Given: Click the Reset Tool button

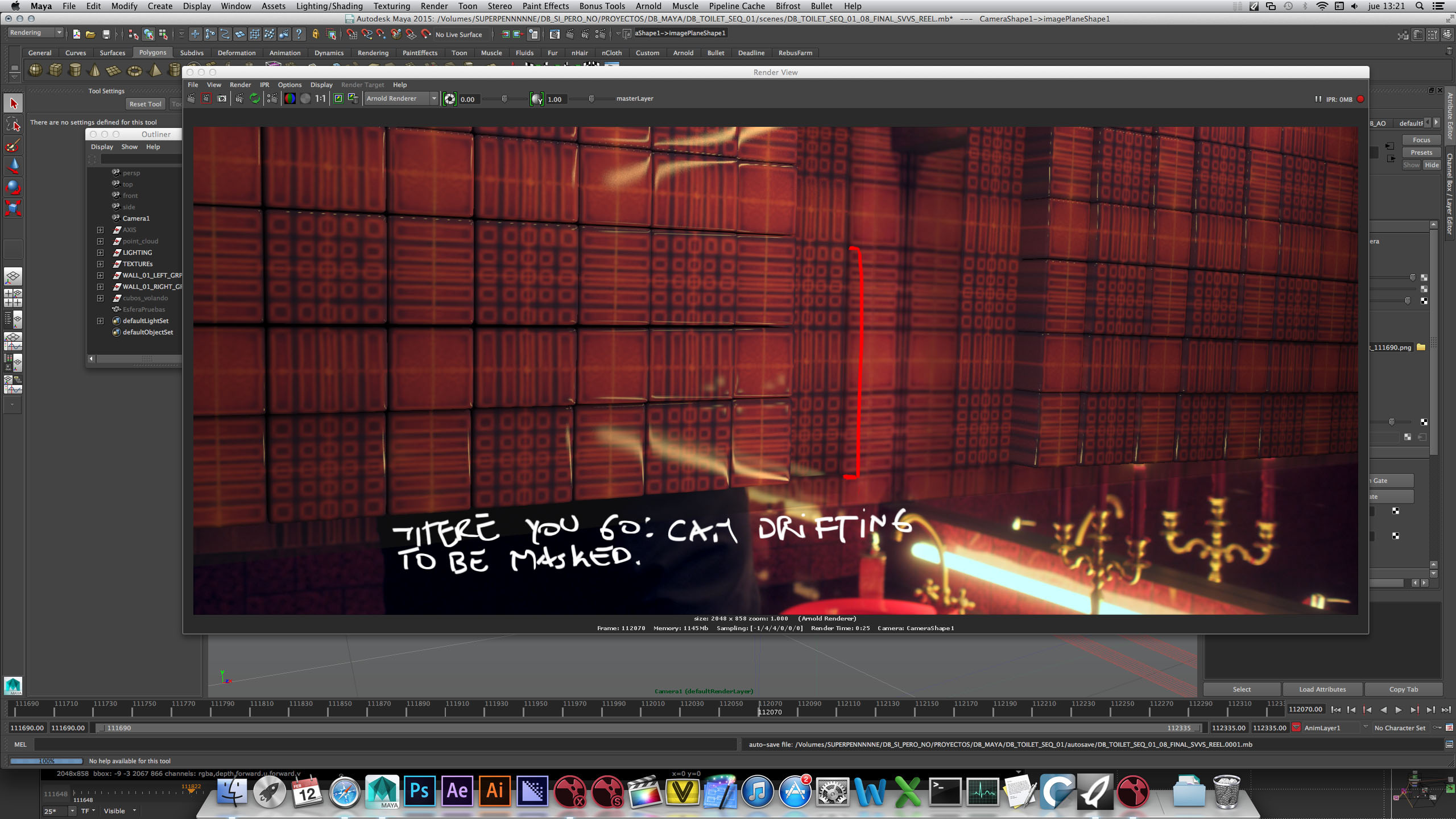Looking at the screenshot, I should (x=145, y=104).
